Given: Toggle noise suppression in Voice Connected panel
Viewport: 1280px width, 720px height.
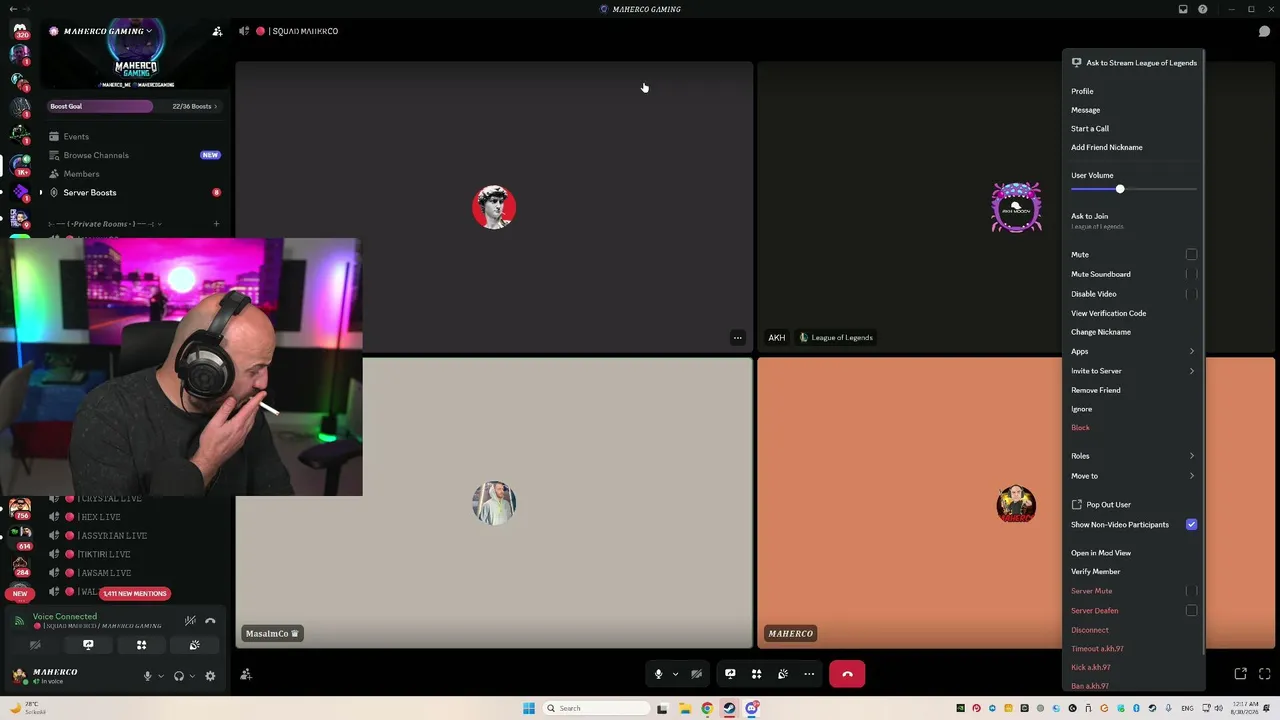Looking at the screenshot, I should tap(190, 621).
